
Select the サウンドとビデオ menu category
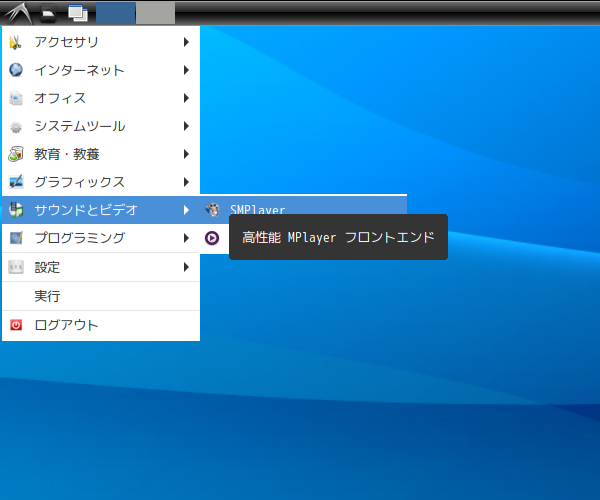click(x=101, y=210)
